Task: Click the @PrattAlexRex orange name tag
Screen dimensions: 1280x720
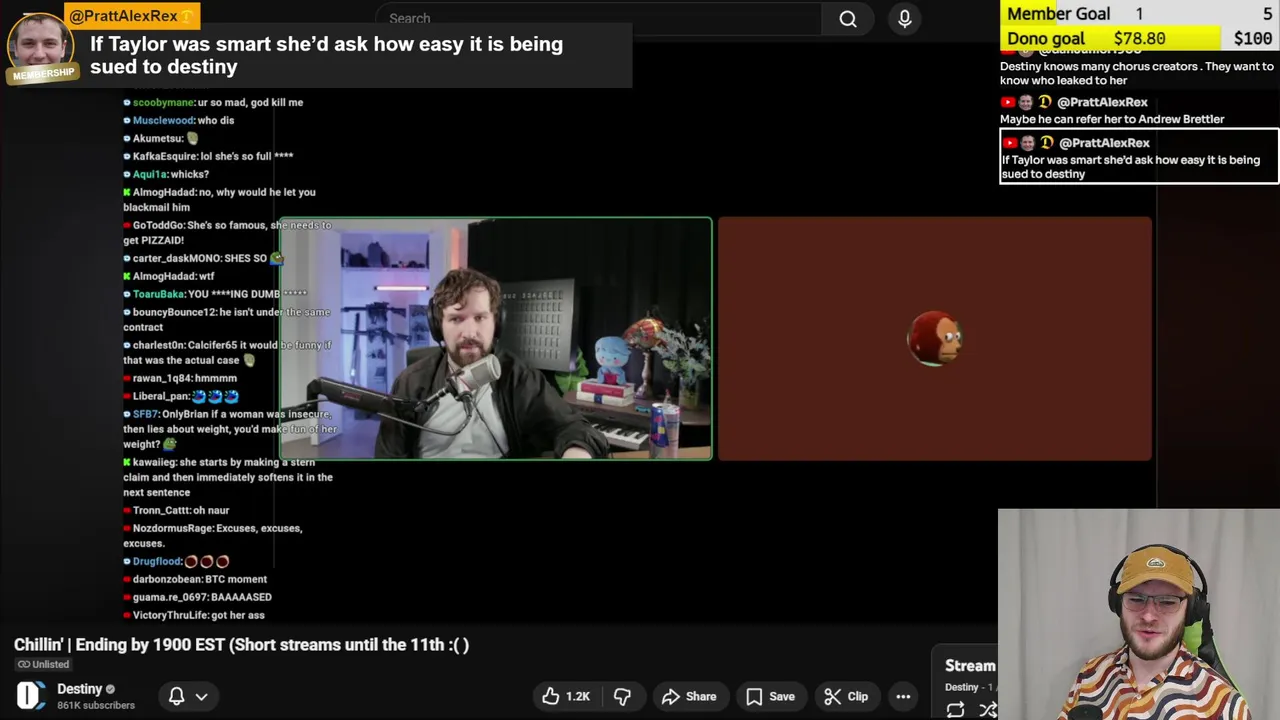Action: 132,16
